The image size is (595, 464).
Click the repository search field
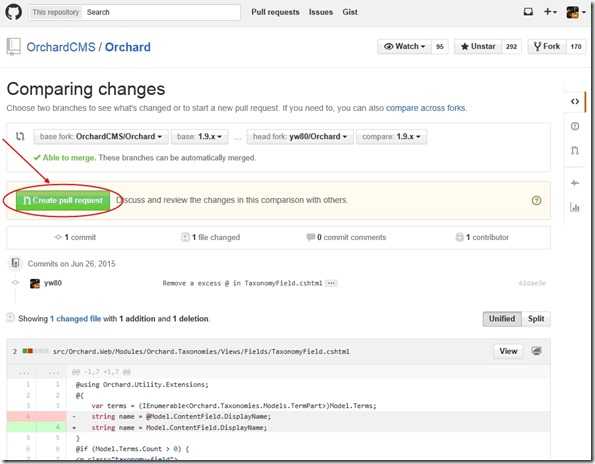pos(161,12)
